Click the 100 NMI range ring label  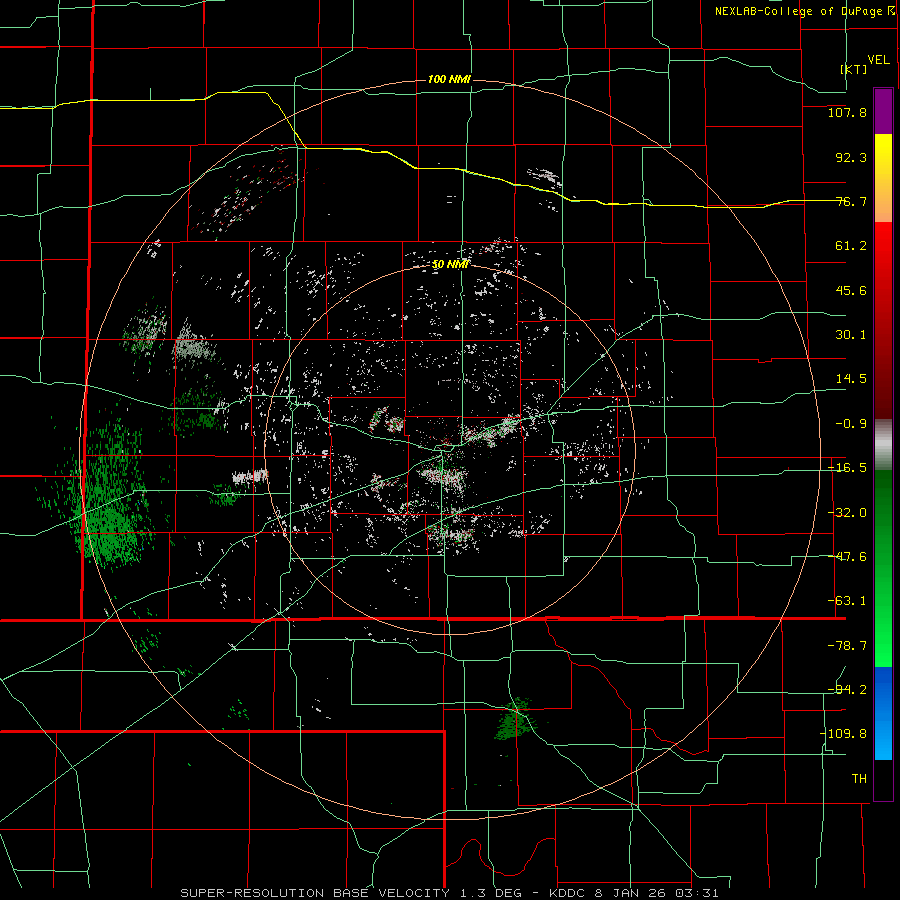449,79
